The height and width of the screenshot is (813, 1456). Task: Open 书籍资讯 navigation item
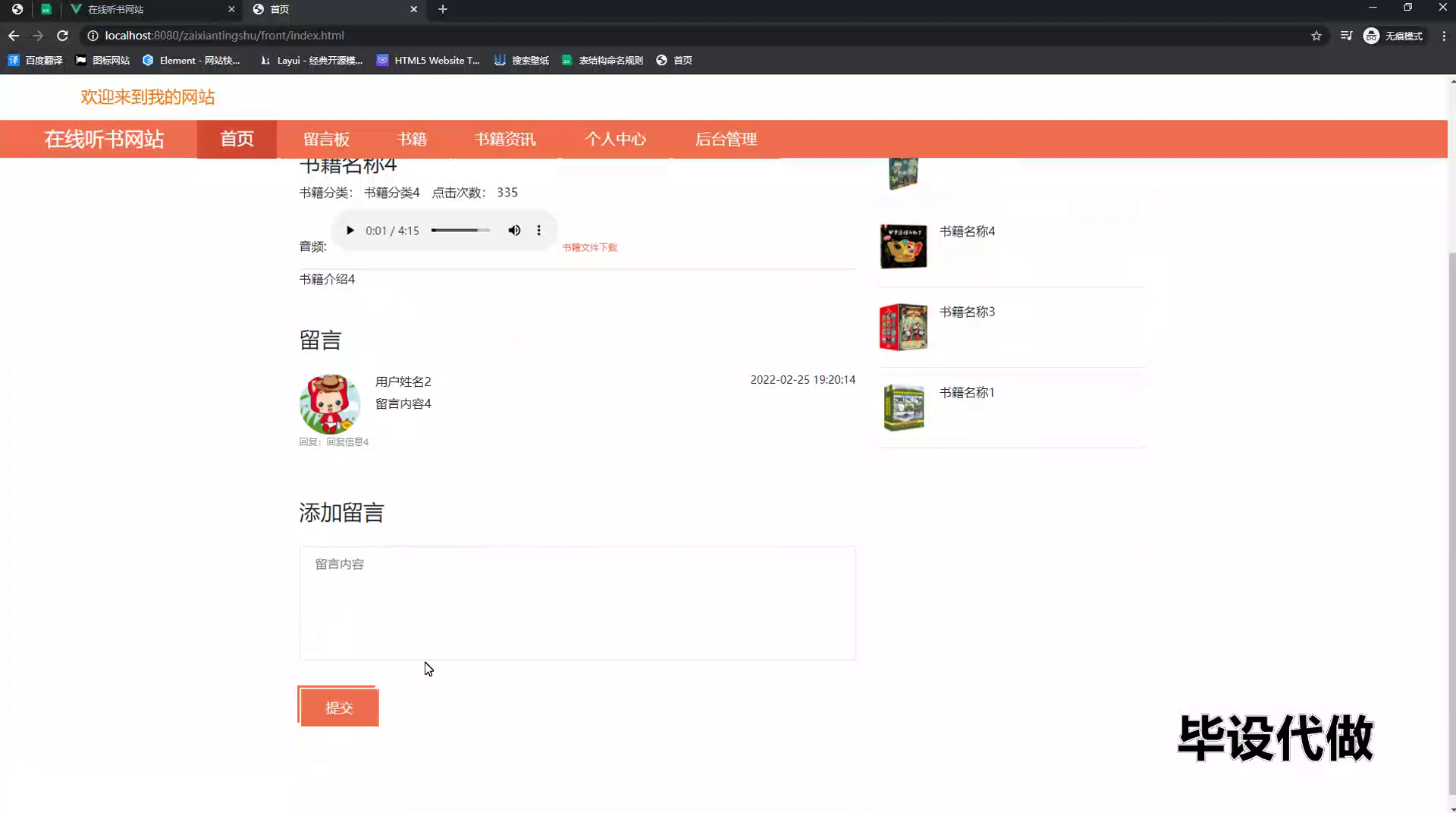click(x=505, y=139)
